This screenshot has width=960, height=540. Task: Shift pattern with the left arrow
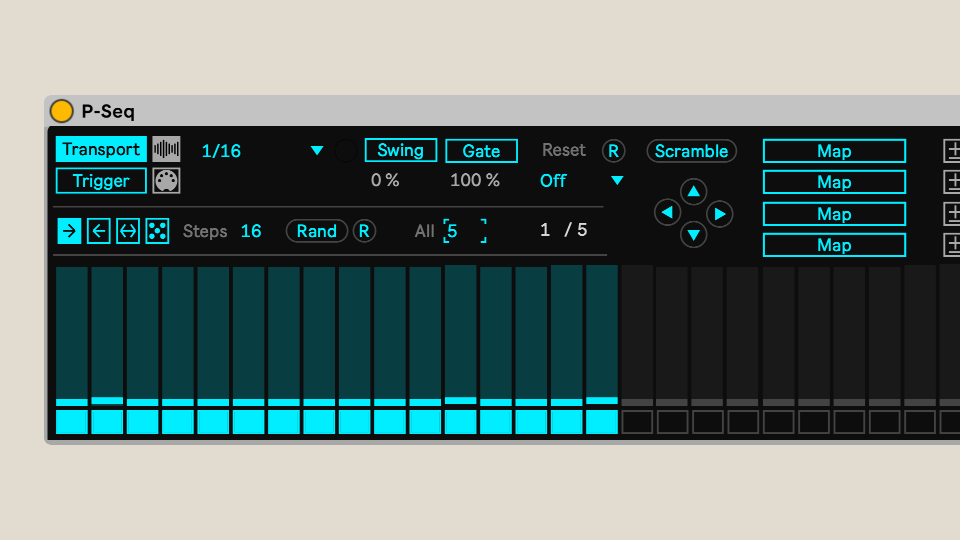coord(667,212)
